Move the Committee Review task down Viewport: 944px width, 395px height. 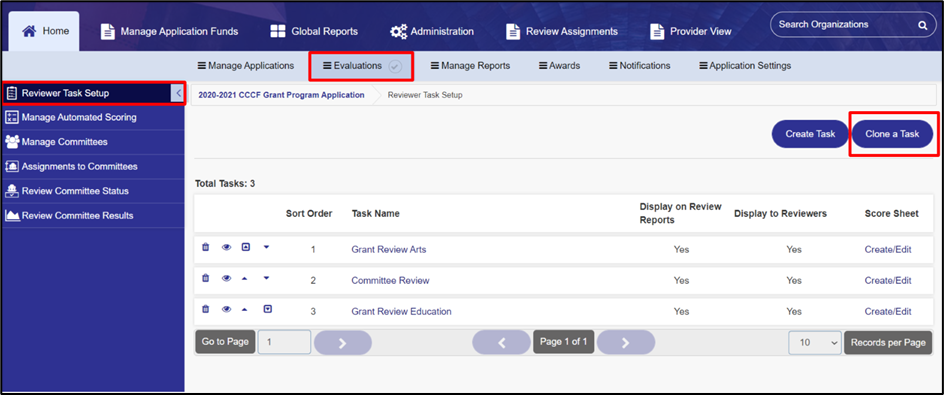tap(267, 278)
